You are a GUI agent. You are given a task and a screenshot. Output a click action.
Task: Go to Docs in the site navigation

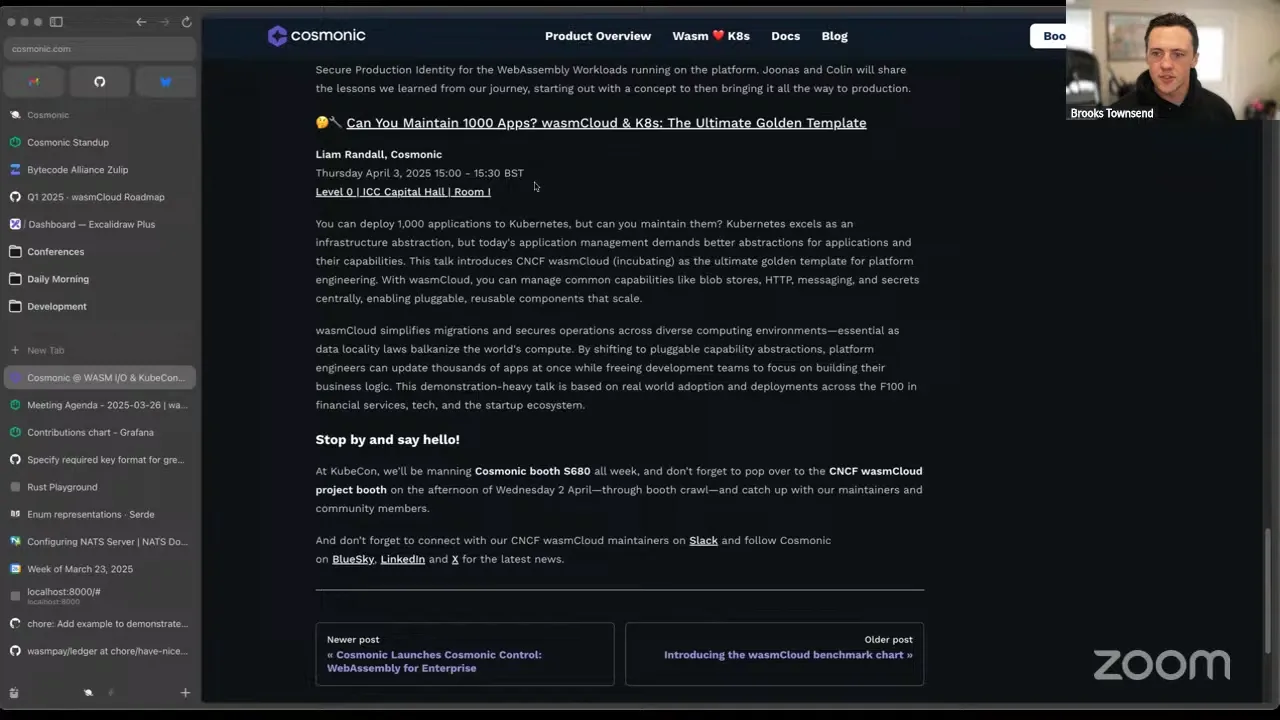point(785,36)
